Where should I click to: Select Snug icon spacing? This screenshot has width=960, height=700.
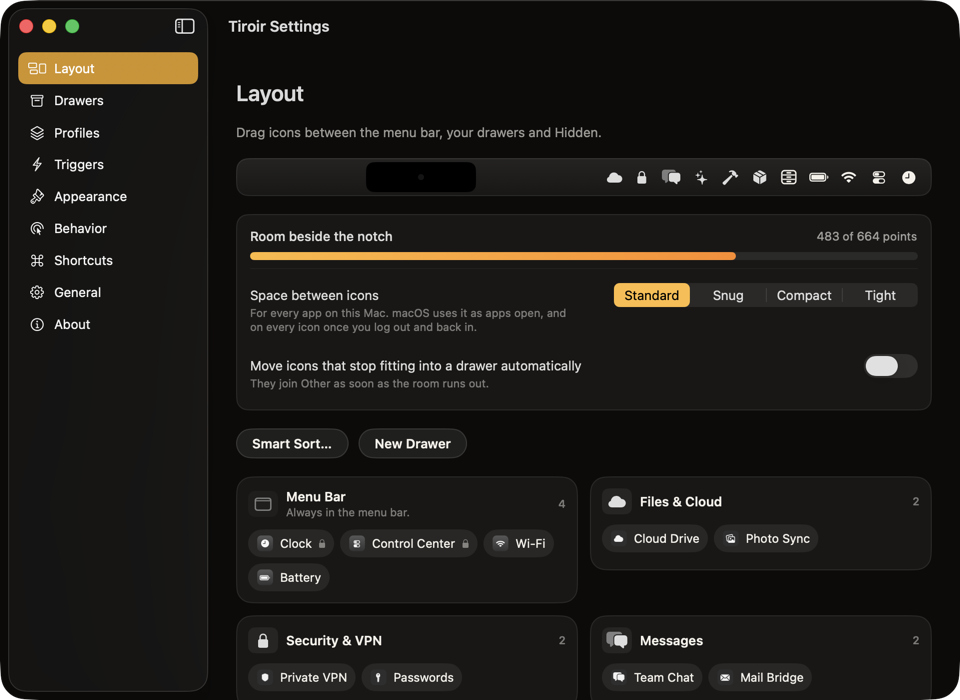(728, 295)
